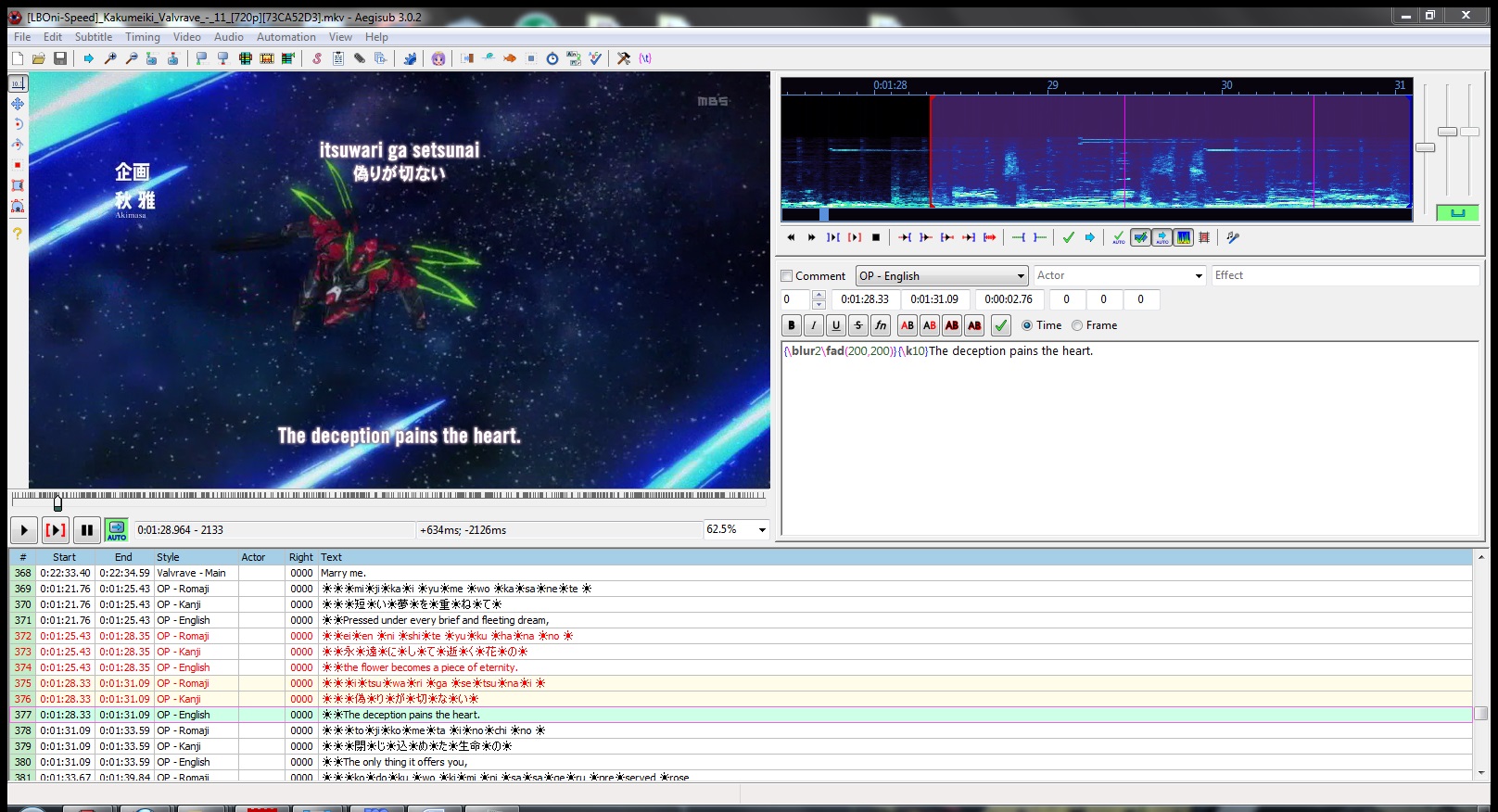Increase layer number with spinner up
This screenshot has height=812, width=1498.
tap(819, 295)
